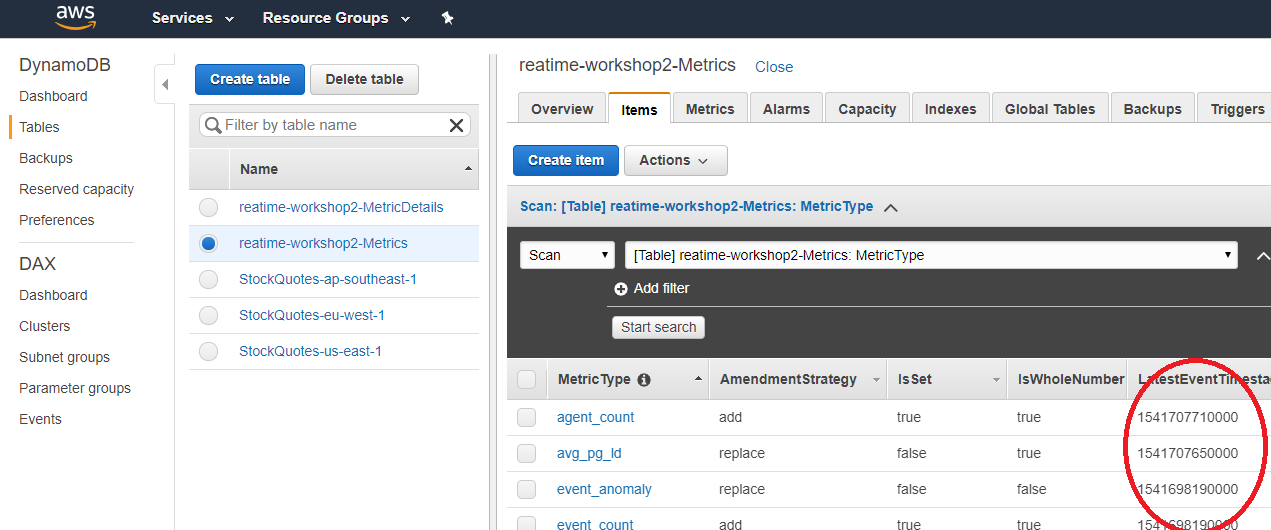Switch to the Backups tab
This screenshot has width=1271, height=530.
[1153, 109]
